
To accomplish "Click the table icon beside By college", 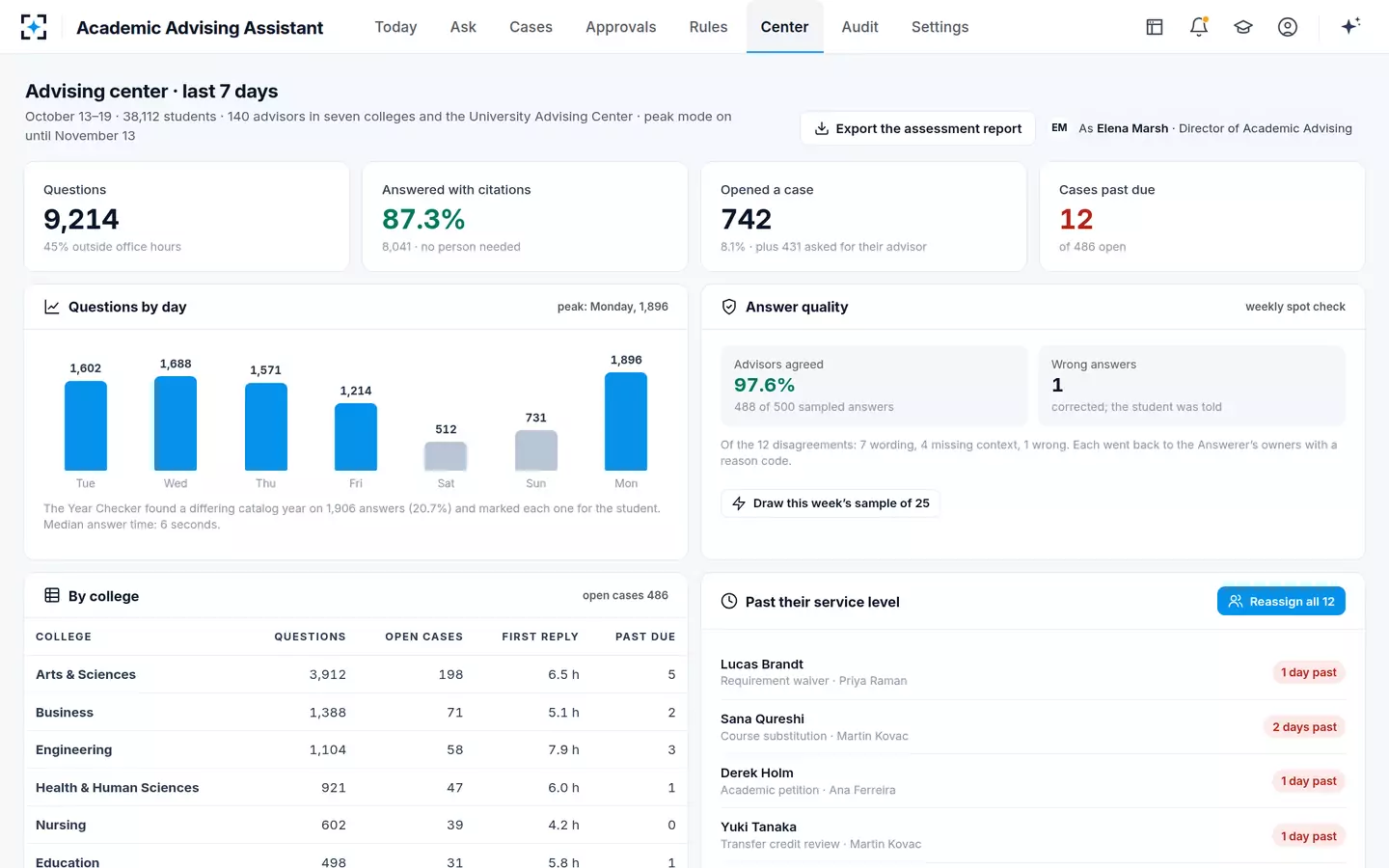I will coord(52,596).
